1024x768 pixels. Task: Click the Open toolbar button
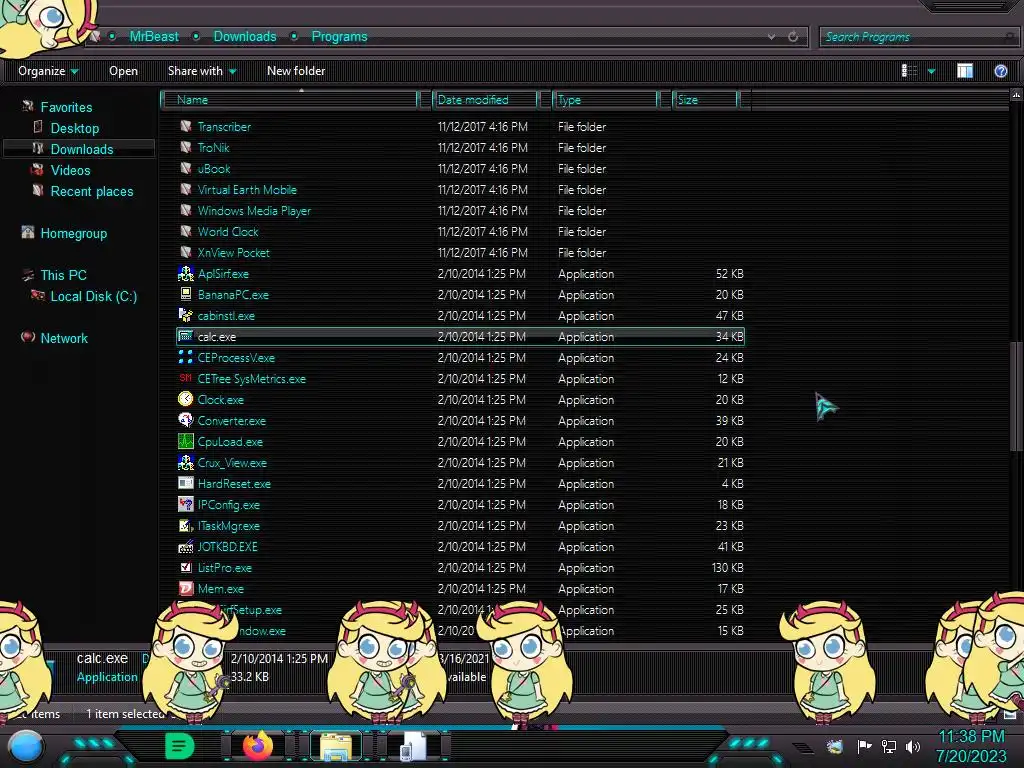(x=123, y=71)
